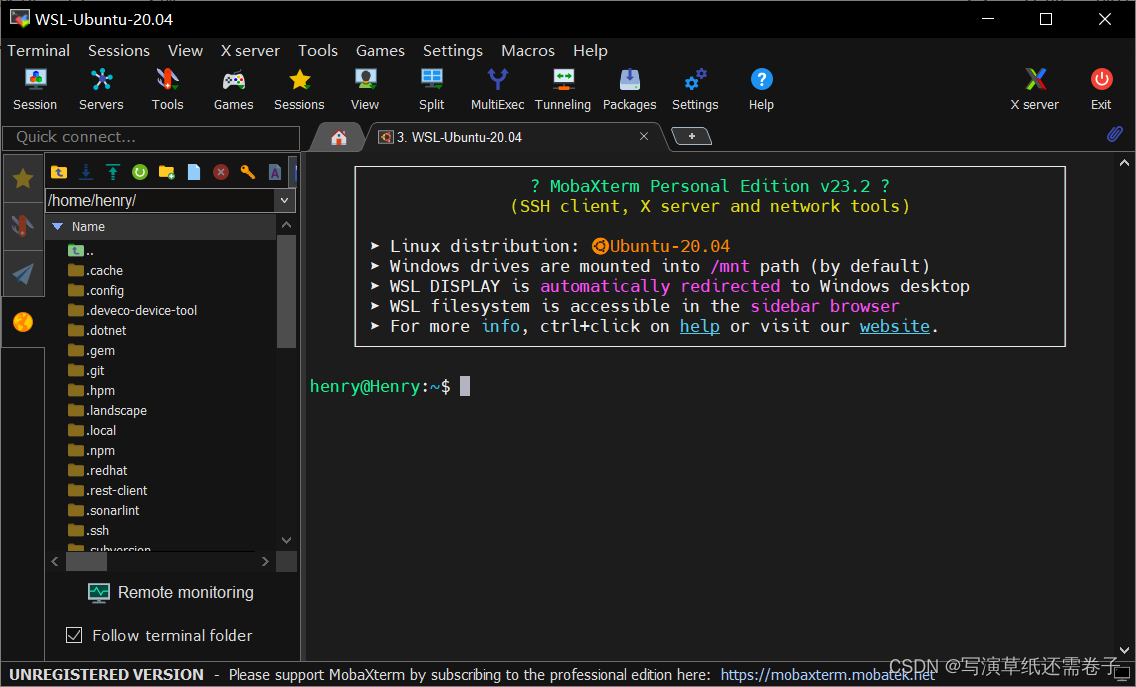
Task: Open the Macros menu
Action: pos(528,51)
